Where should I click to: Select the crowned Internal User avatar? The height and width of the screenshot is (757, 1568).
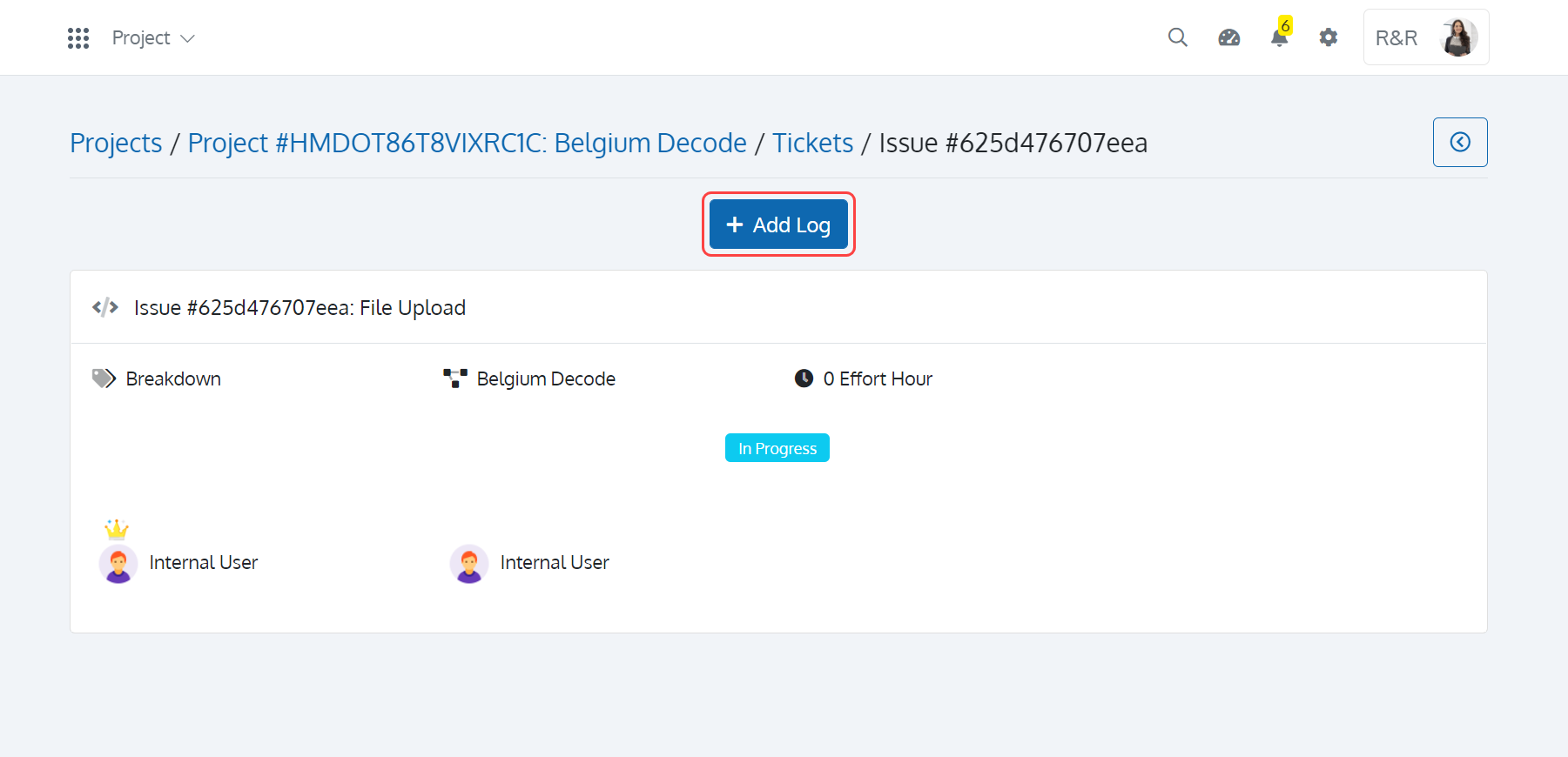click(x=118, y=563)
